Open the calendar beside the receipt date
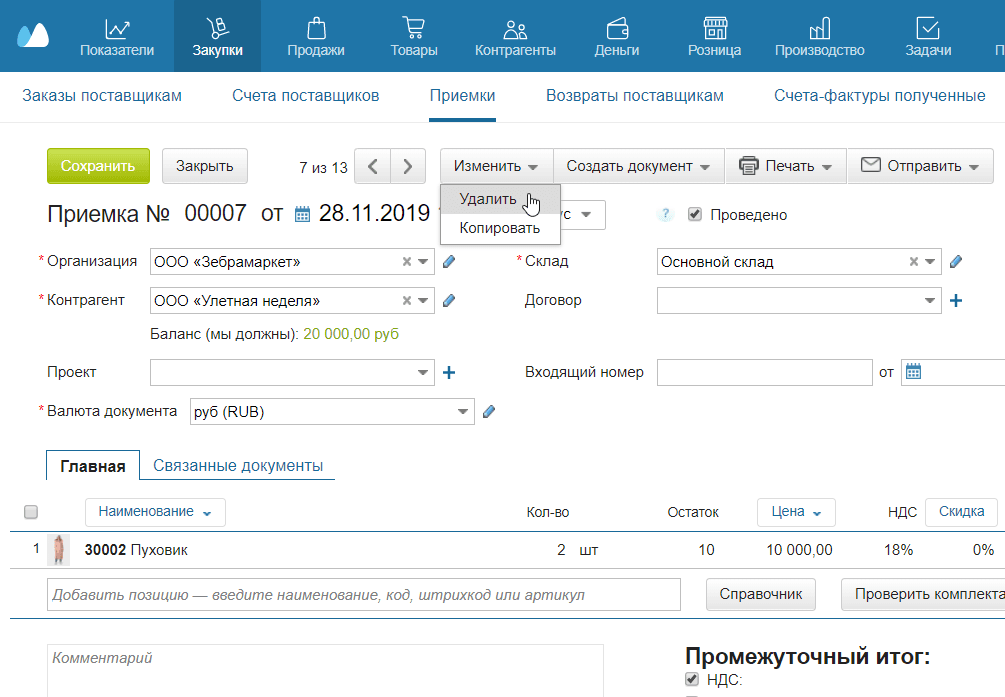Screen dimensions: 1005x697 [x=302, y=213]
